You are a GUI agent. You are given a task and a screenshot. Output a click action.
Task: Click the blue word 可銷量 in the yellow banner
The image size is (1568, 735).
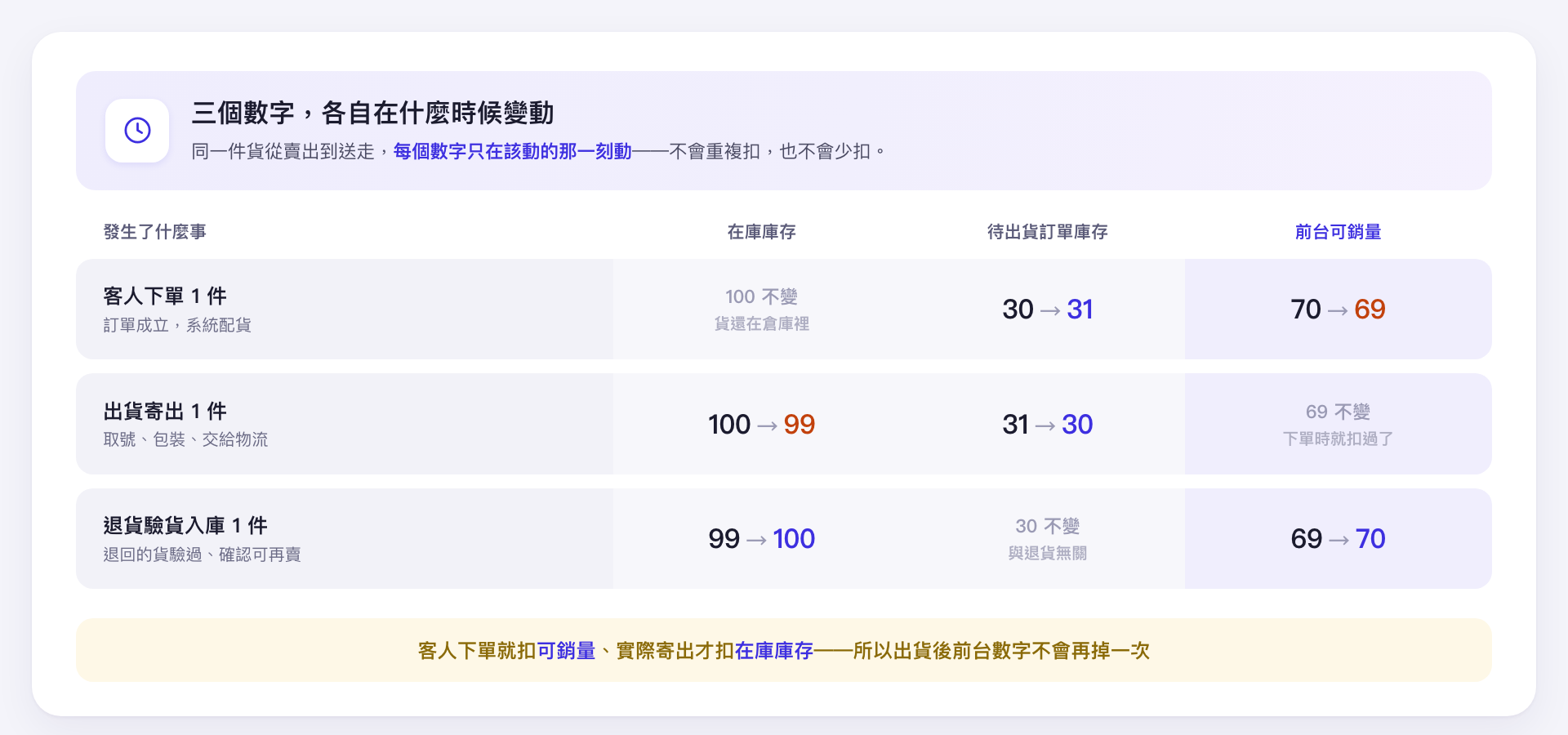coord(566,651)
